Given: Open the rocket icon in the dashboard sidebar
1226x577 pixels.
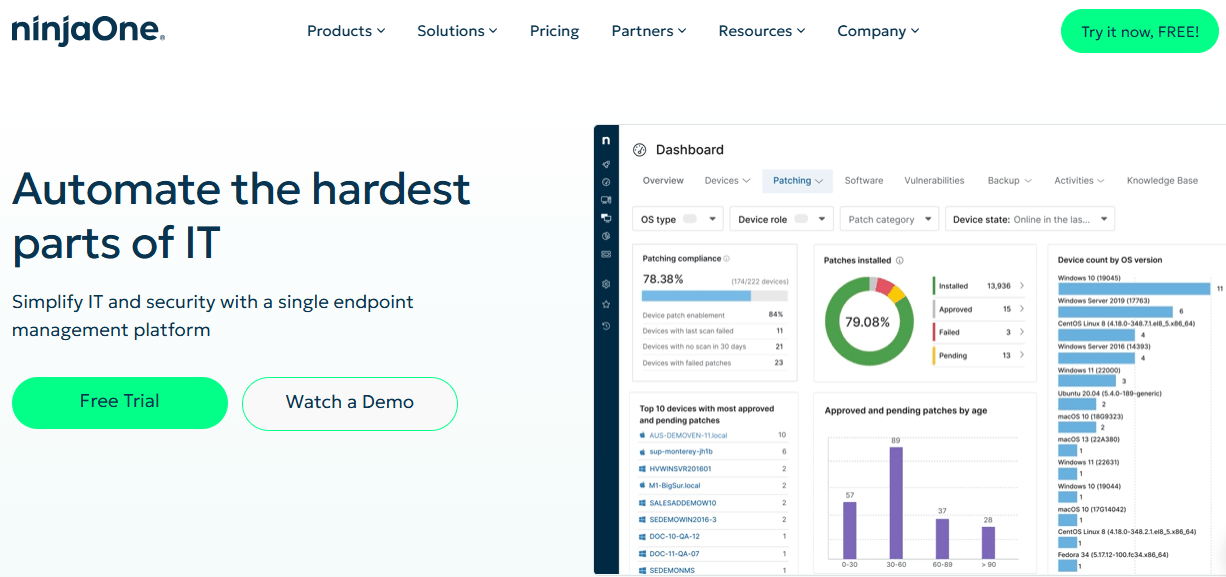Looking at the screenshot, I should (606, 164).
